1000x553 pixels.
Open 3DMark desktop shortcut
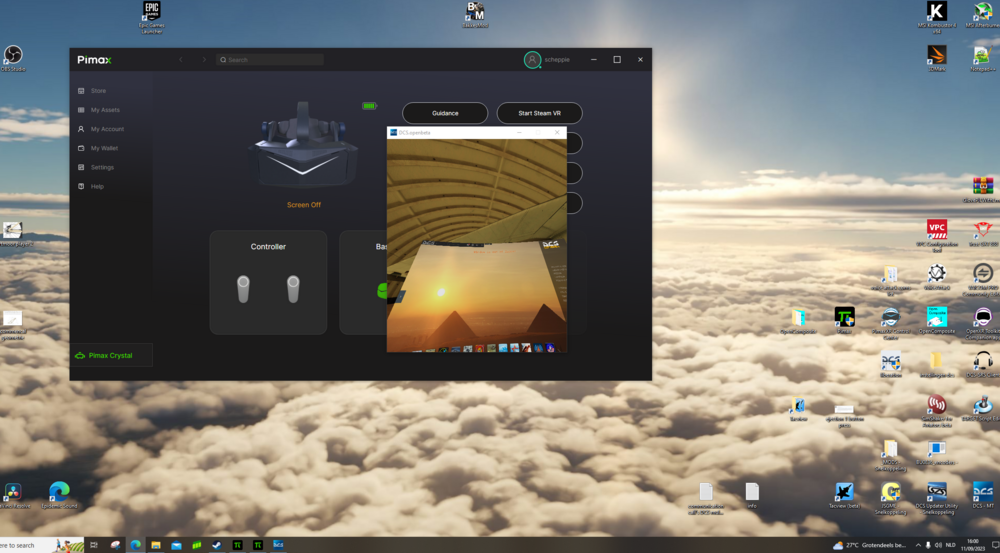(936, 58)
